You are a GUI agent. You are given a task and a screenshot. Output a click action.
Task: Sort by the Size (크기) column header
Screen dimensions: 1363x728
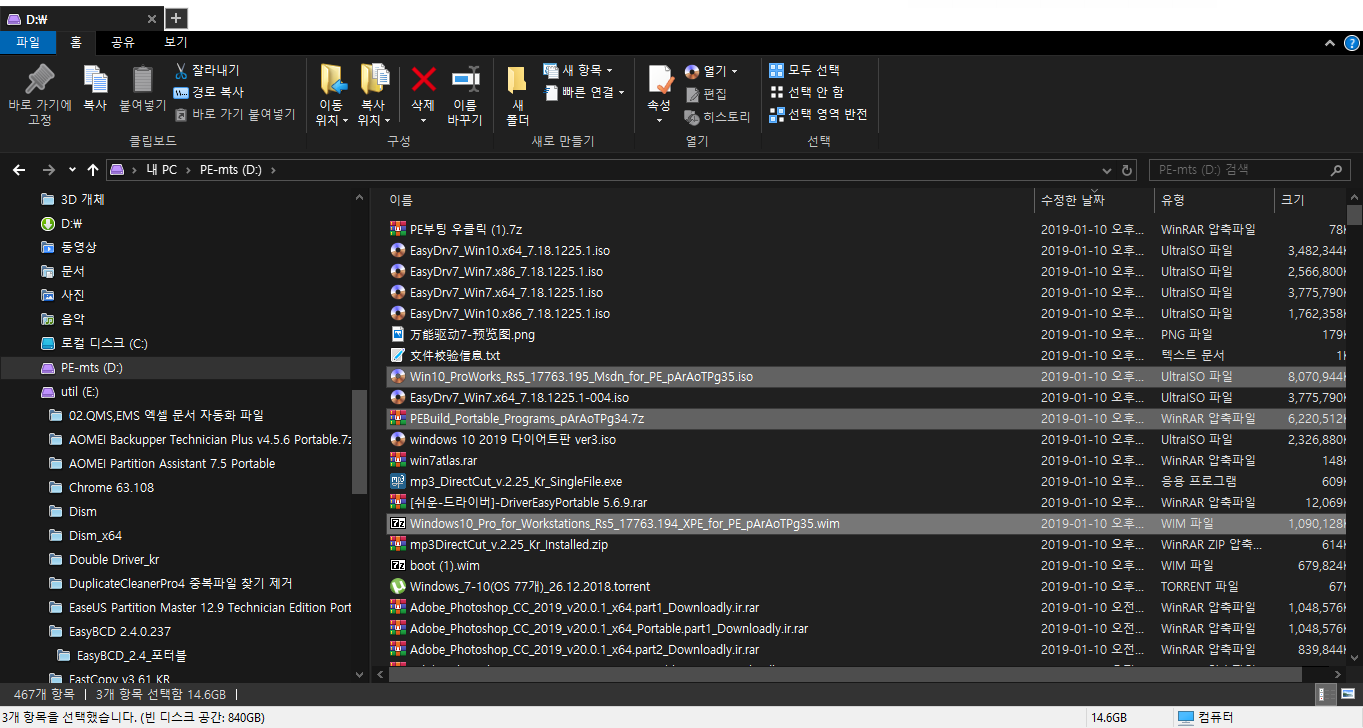pos(1310,200)
